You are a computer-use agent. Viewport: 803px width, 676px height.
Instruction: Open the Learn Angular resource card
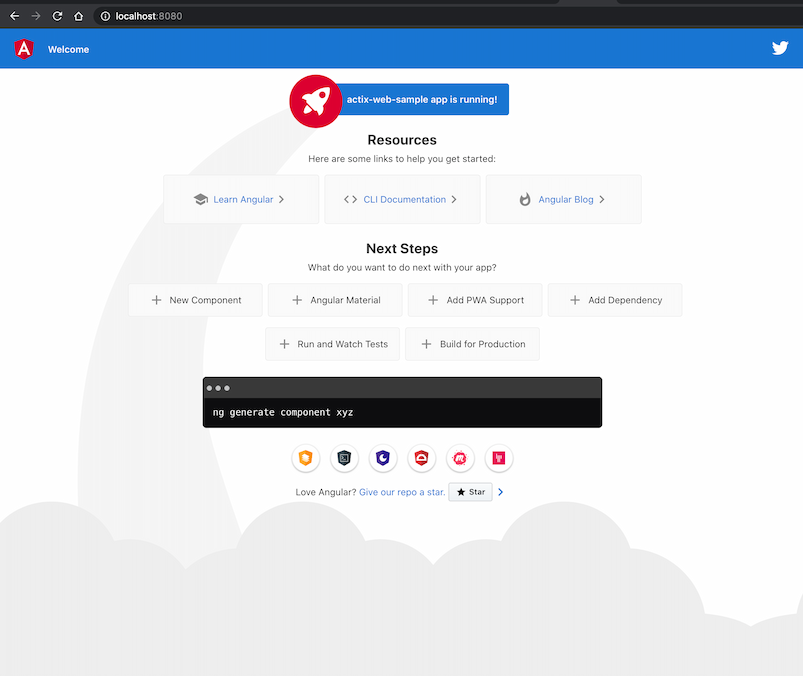click(x=241, y=199)
